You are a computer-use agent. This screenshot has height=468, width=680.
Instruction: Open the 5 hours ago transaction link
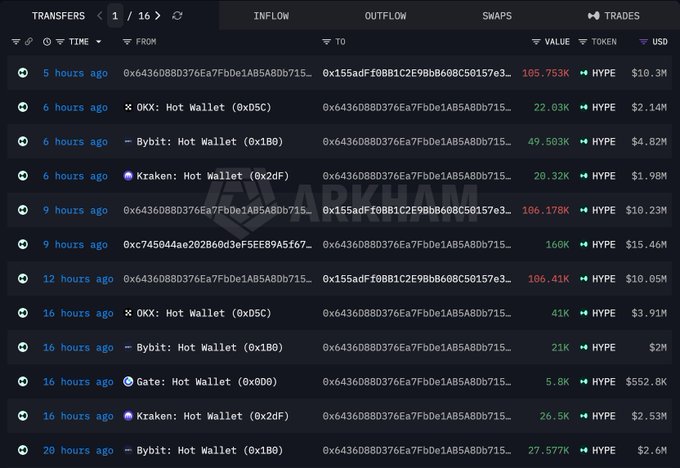pos(75,73)
